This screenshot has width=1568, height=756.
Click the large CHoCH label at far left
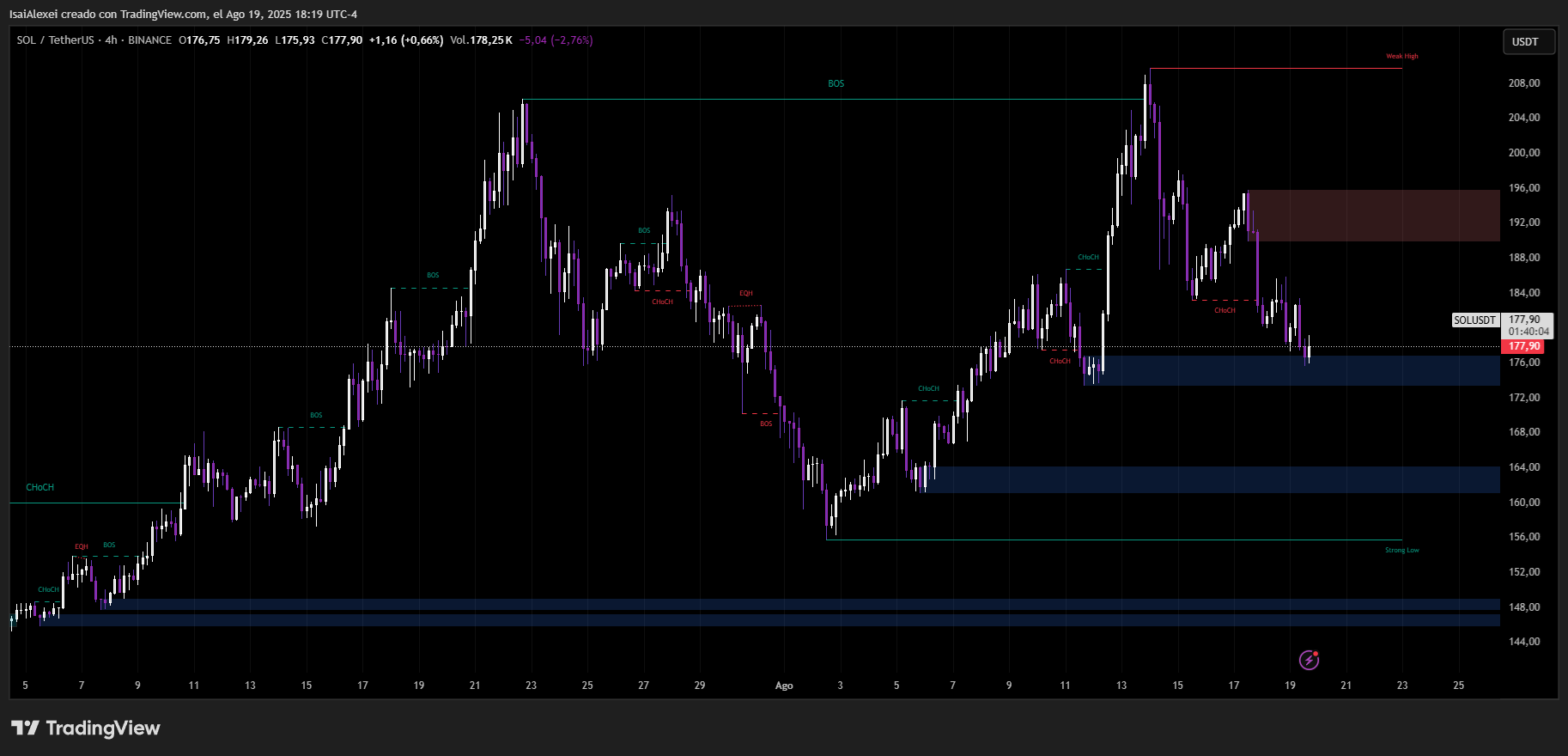pos(40,488)
